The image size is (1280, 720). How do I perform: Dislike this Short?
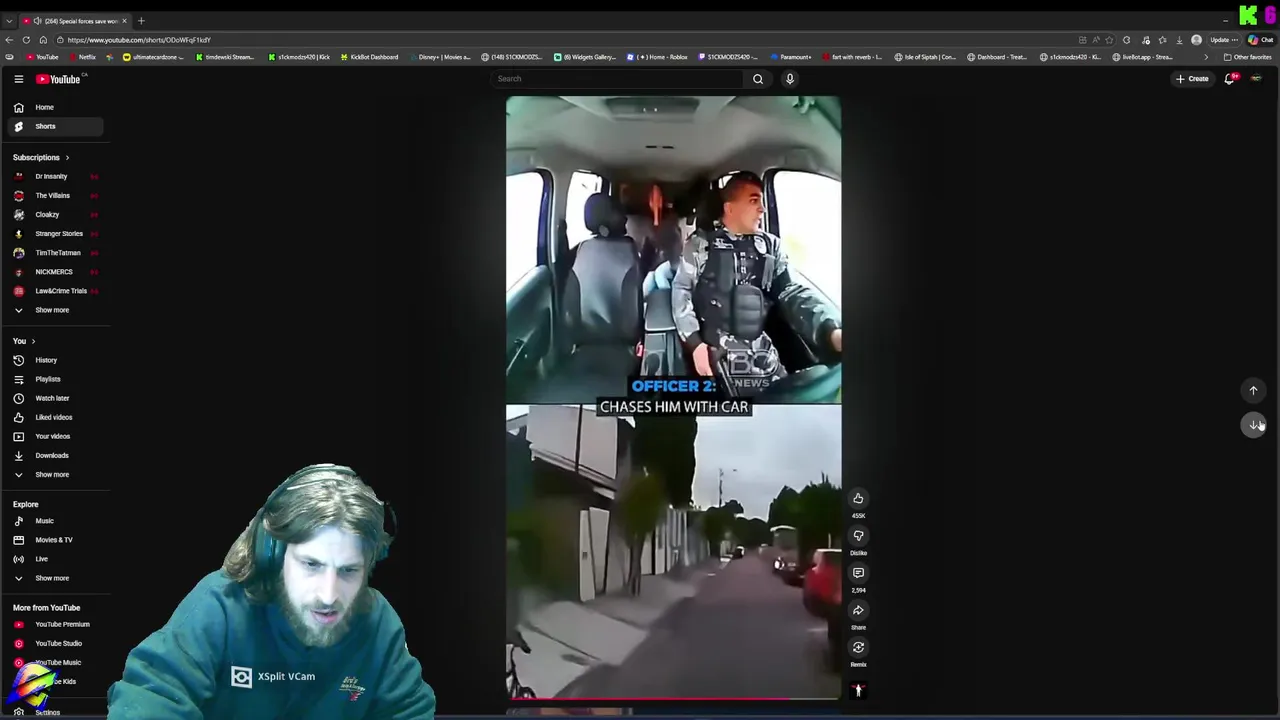(858, 536)
